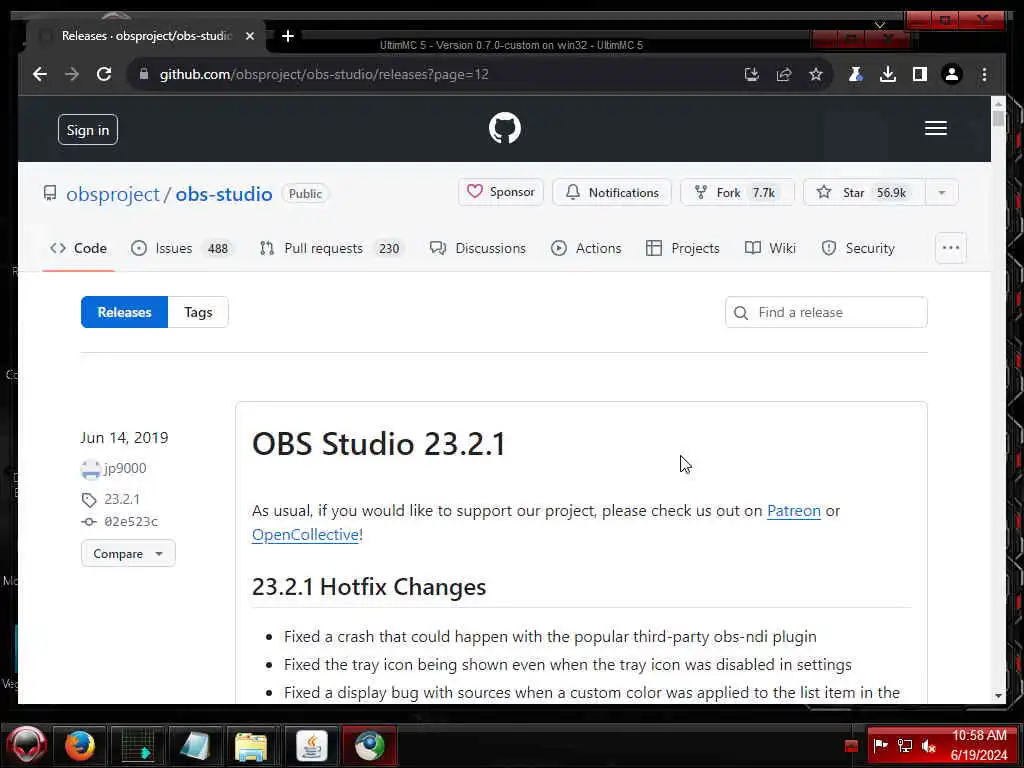Click the install app icon in address bar

[x=752, y=74]
